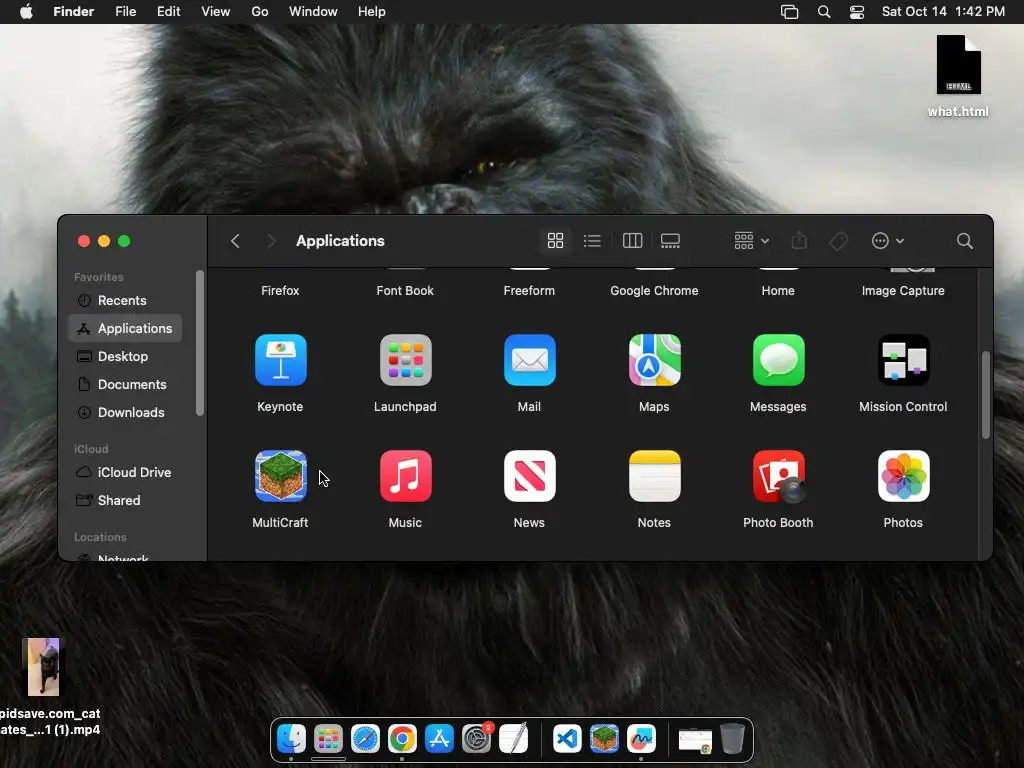Open the View menu
Screen dimensions: 1024x768
pos(216,12)
